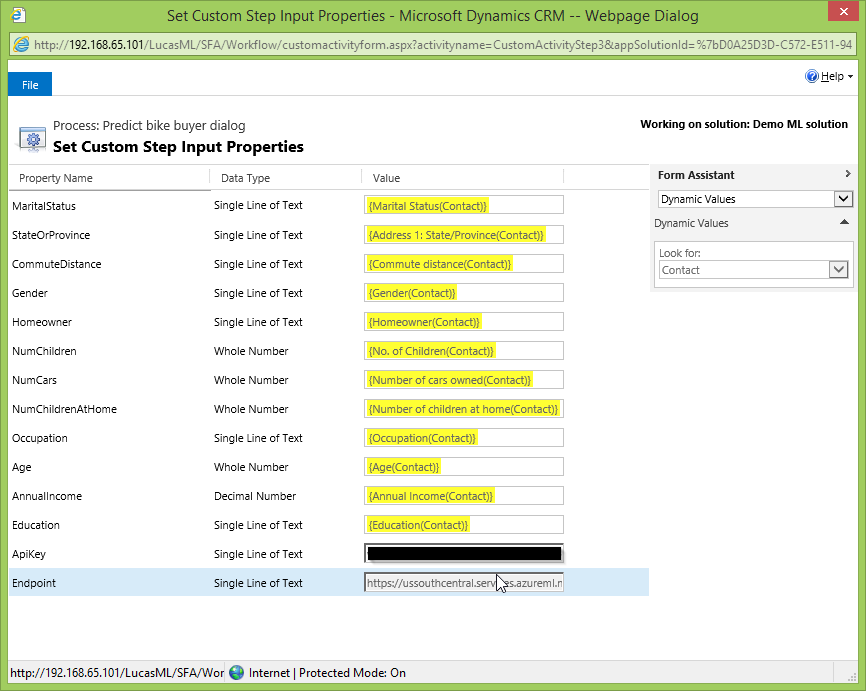Click the Help icon

pyautogui.click(x=811, y=76)
